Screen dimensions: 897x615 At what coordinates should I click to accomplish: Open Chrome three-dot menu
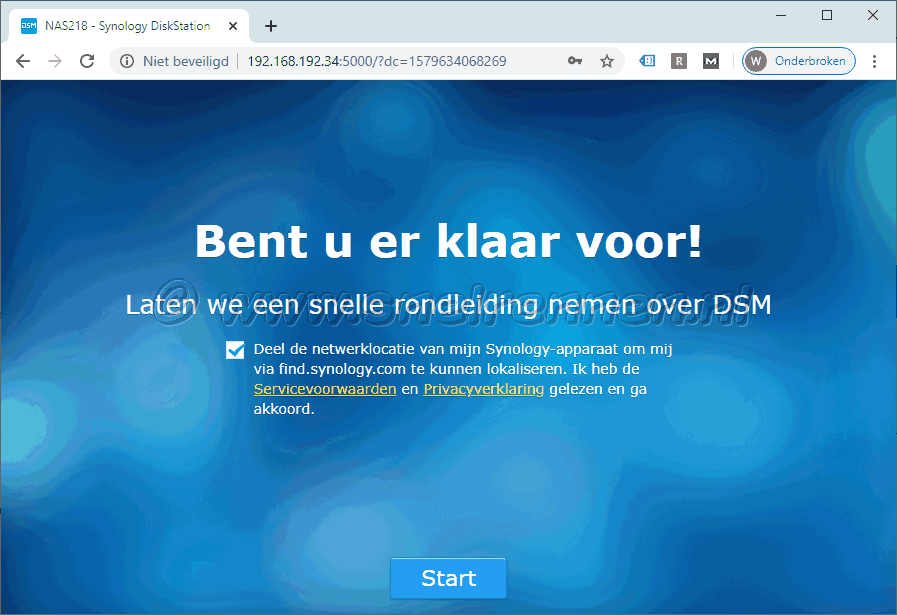click(874, 61)
